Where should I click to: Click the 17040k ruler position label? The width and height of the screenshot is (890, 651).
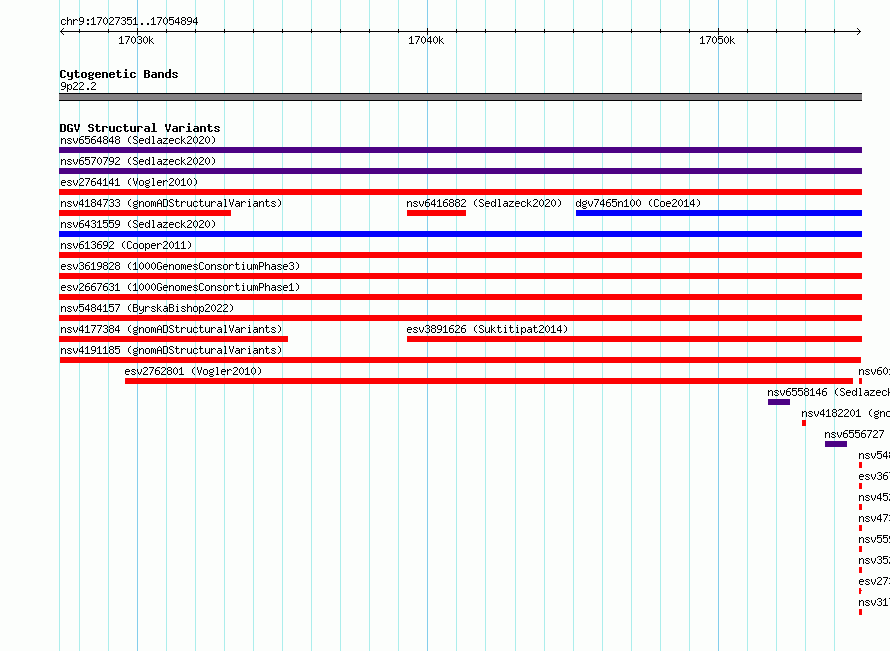426,40
